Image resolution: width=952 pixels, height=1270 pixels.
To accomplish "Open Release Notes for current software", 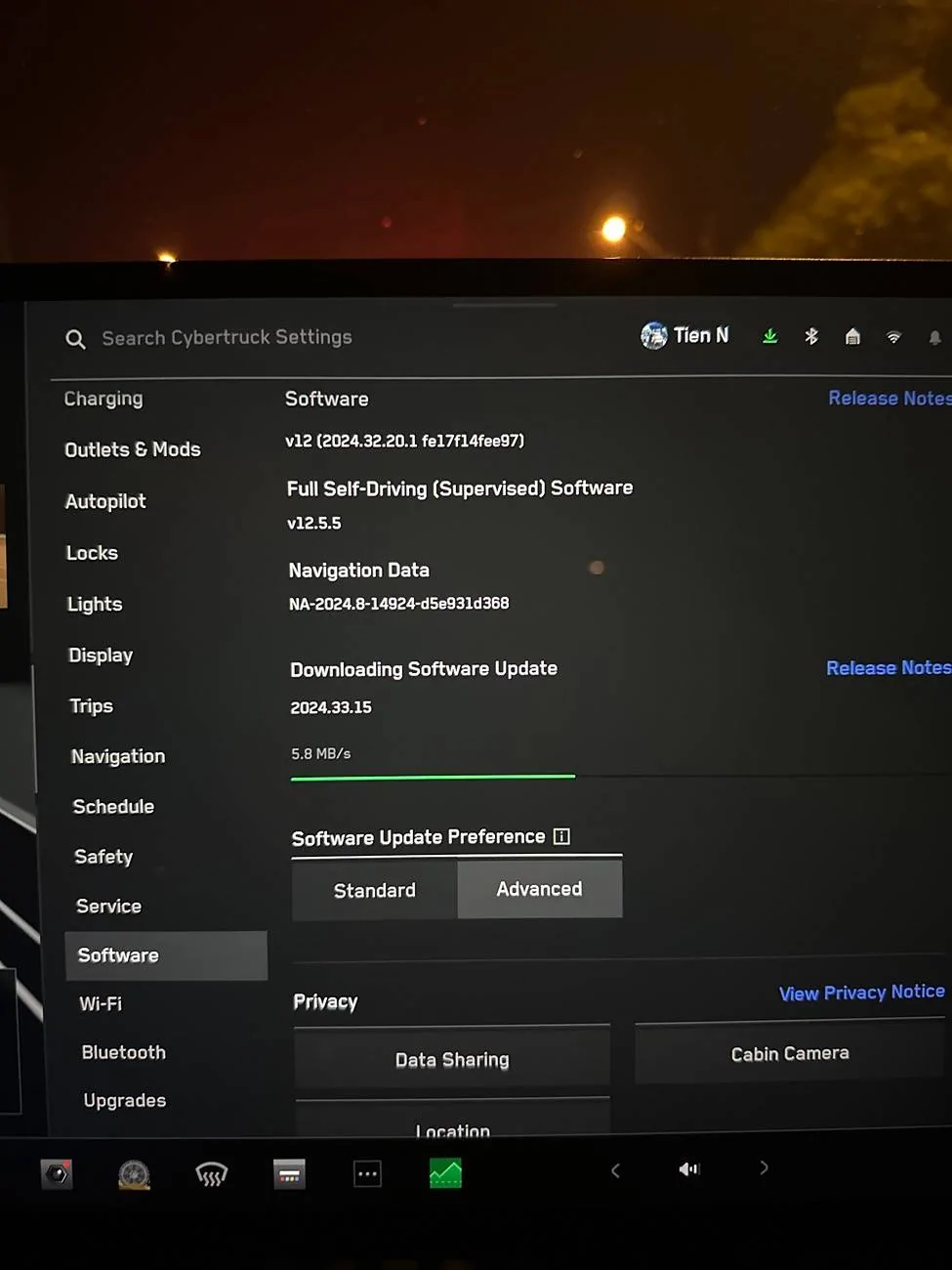I will pos(890,399).
